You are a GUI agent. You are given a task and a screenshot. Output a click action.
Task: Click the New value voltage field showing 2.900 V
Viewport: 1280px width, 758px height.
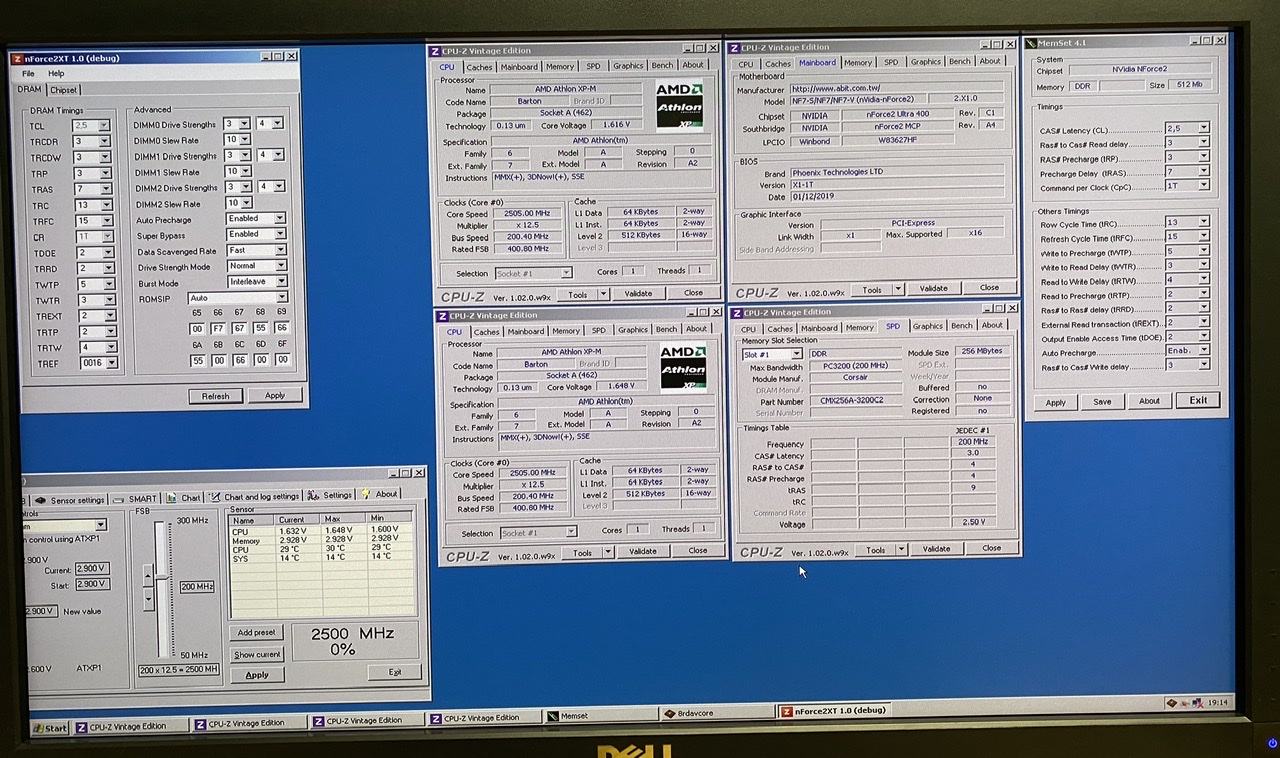tap(40, 611)
